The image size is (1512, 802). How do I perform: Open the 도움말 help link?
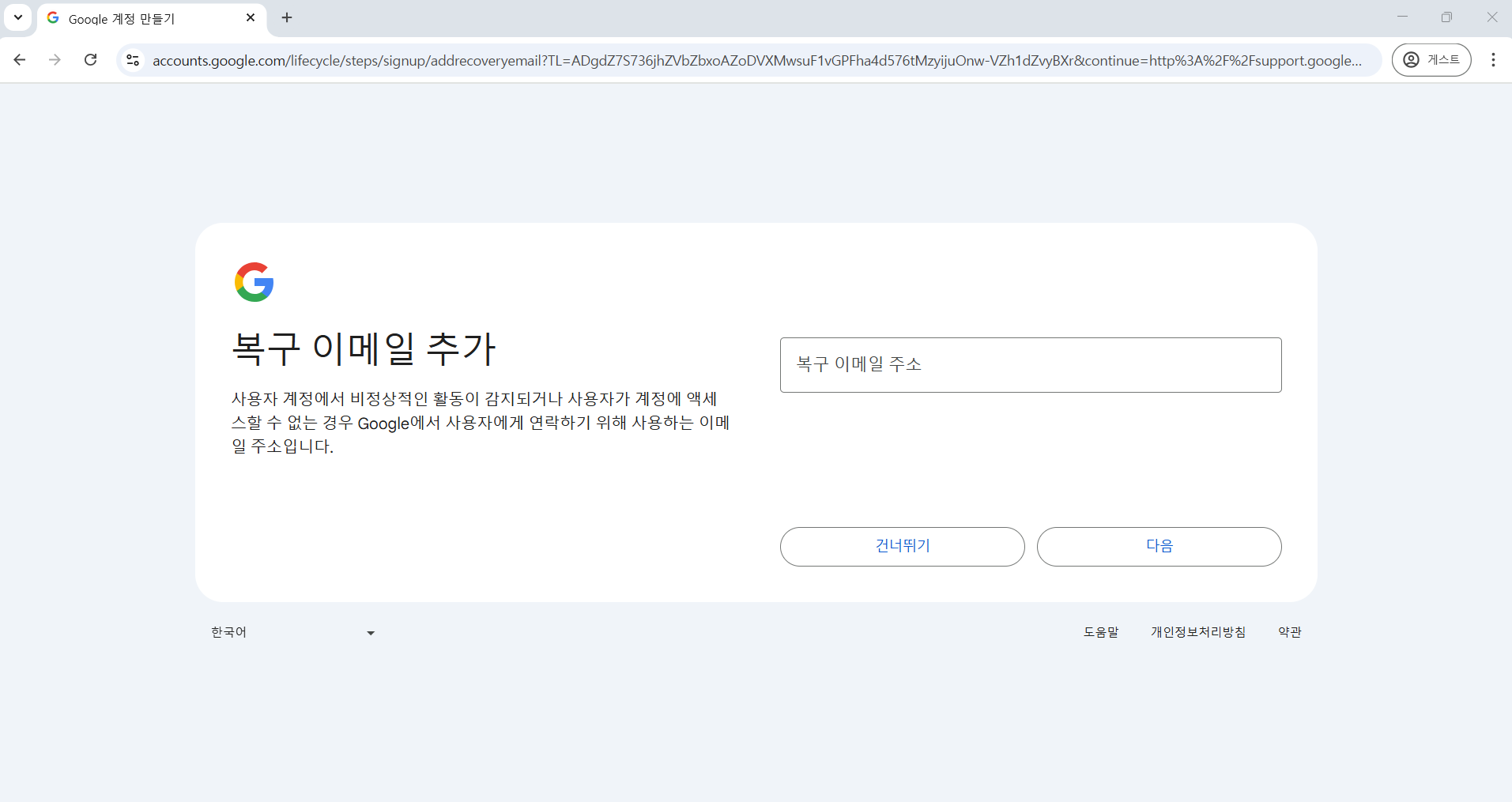click(x=1101, y=632)
